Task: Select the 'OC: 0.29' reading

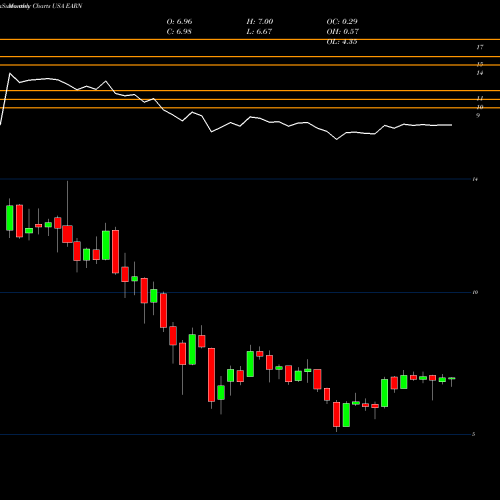Action: (342, 22)
